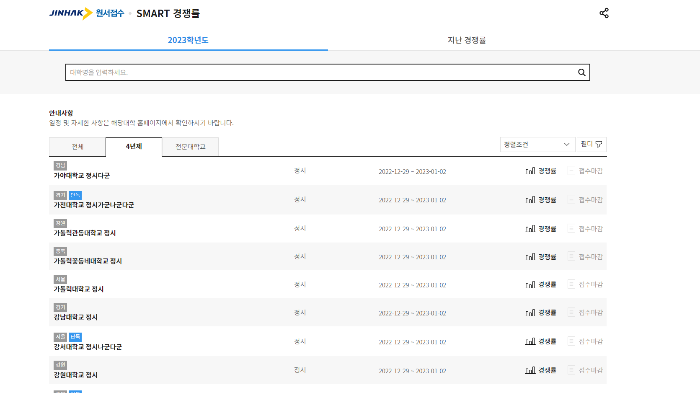Open 경쟁률 chart for 가천대학교 row
Image resolution: width=700 pixels, height=393 pixels.
(x=541, y=200)
